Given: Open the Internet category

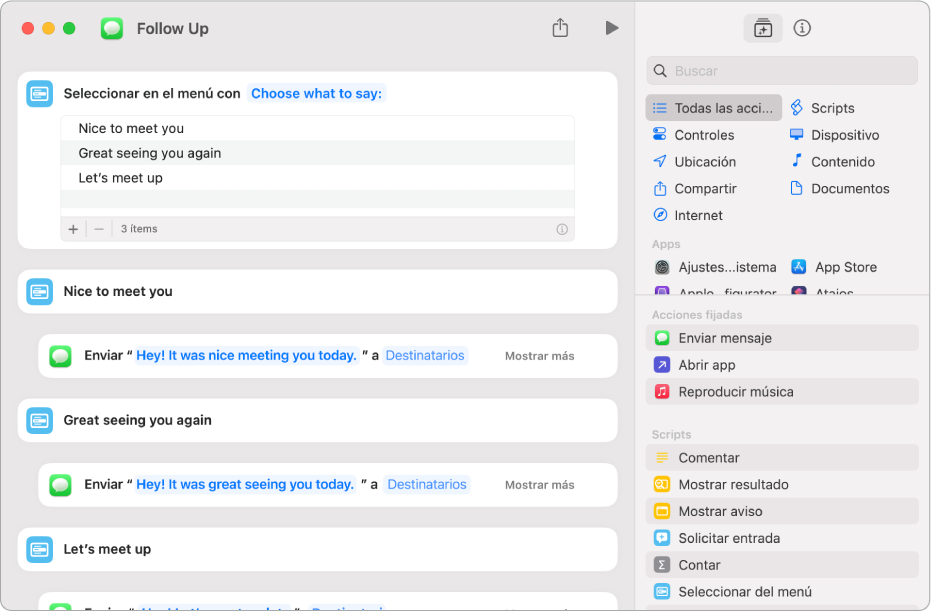Looking at the screenshot, I should [688, 215].
